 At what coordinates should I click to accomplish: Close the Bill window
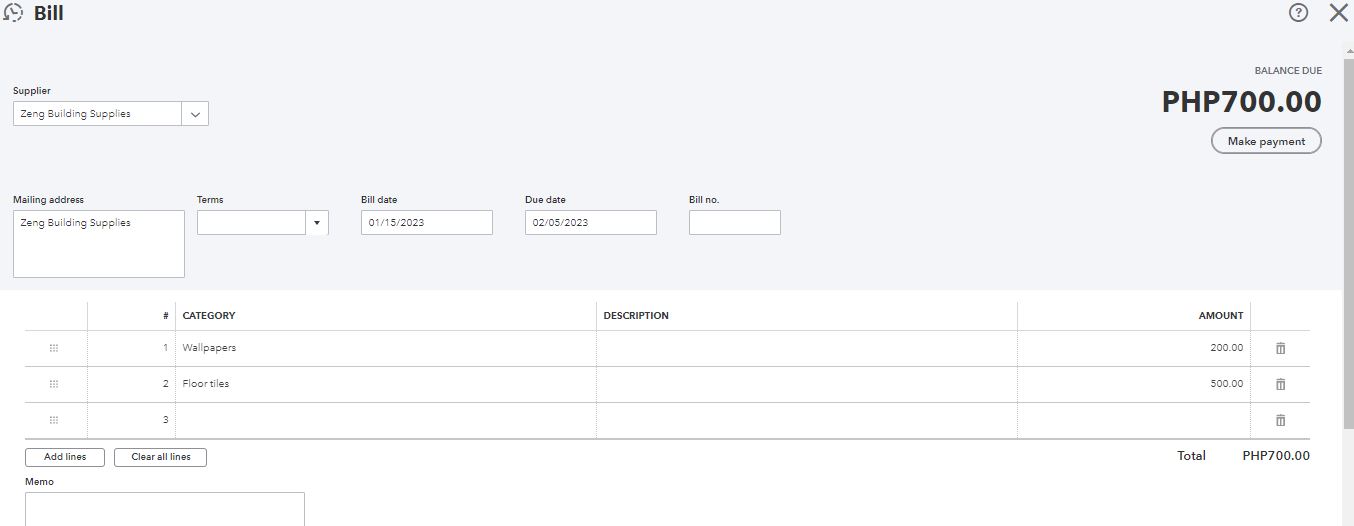1338,13
